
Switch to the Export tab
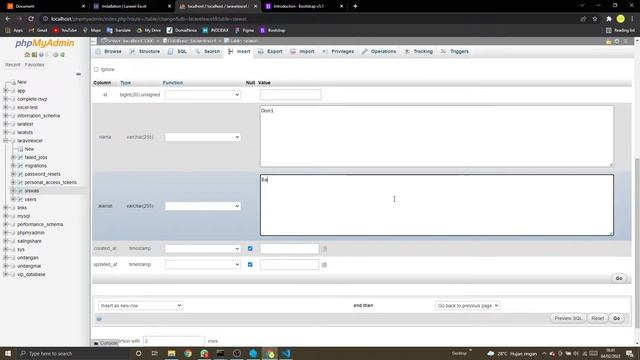click(271, 51)
